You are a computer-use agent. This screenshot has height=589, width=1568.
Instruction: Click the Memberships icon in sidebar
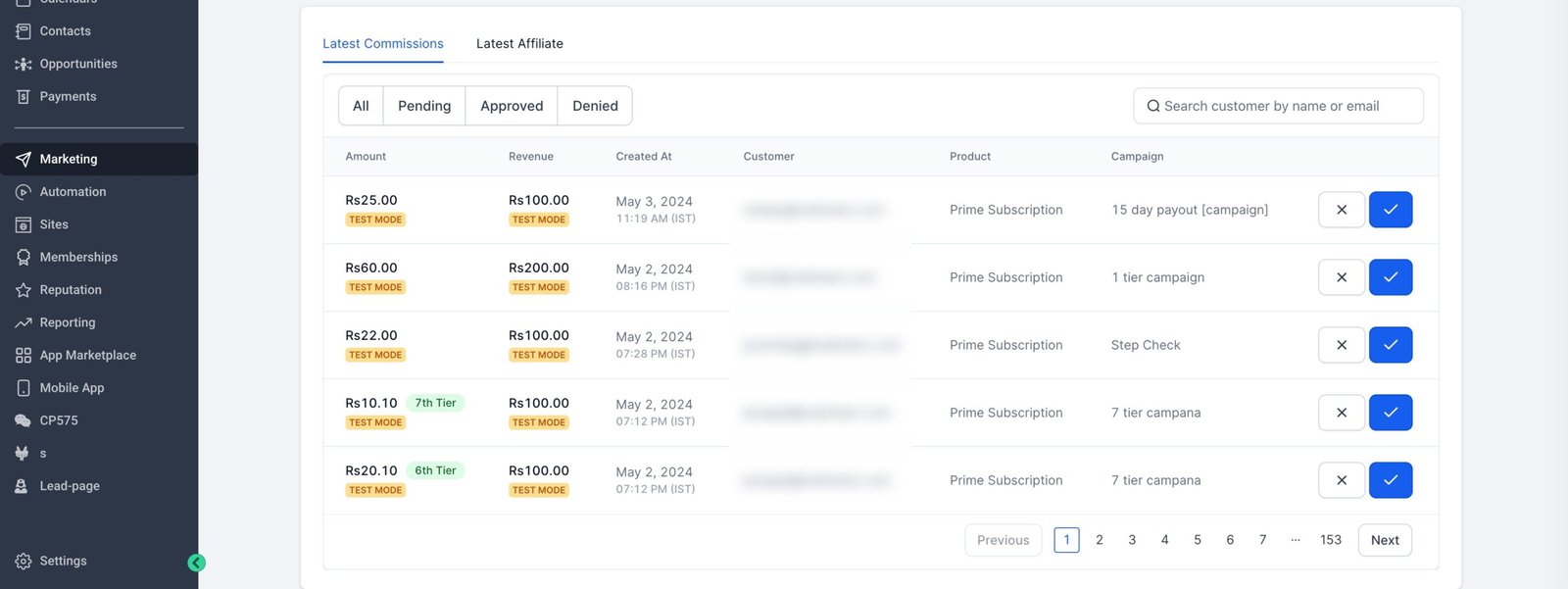click(x=24, y=257)
